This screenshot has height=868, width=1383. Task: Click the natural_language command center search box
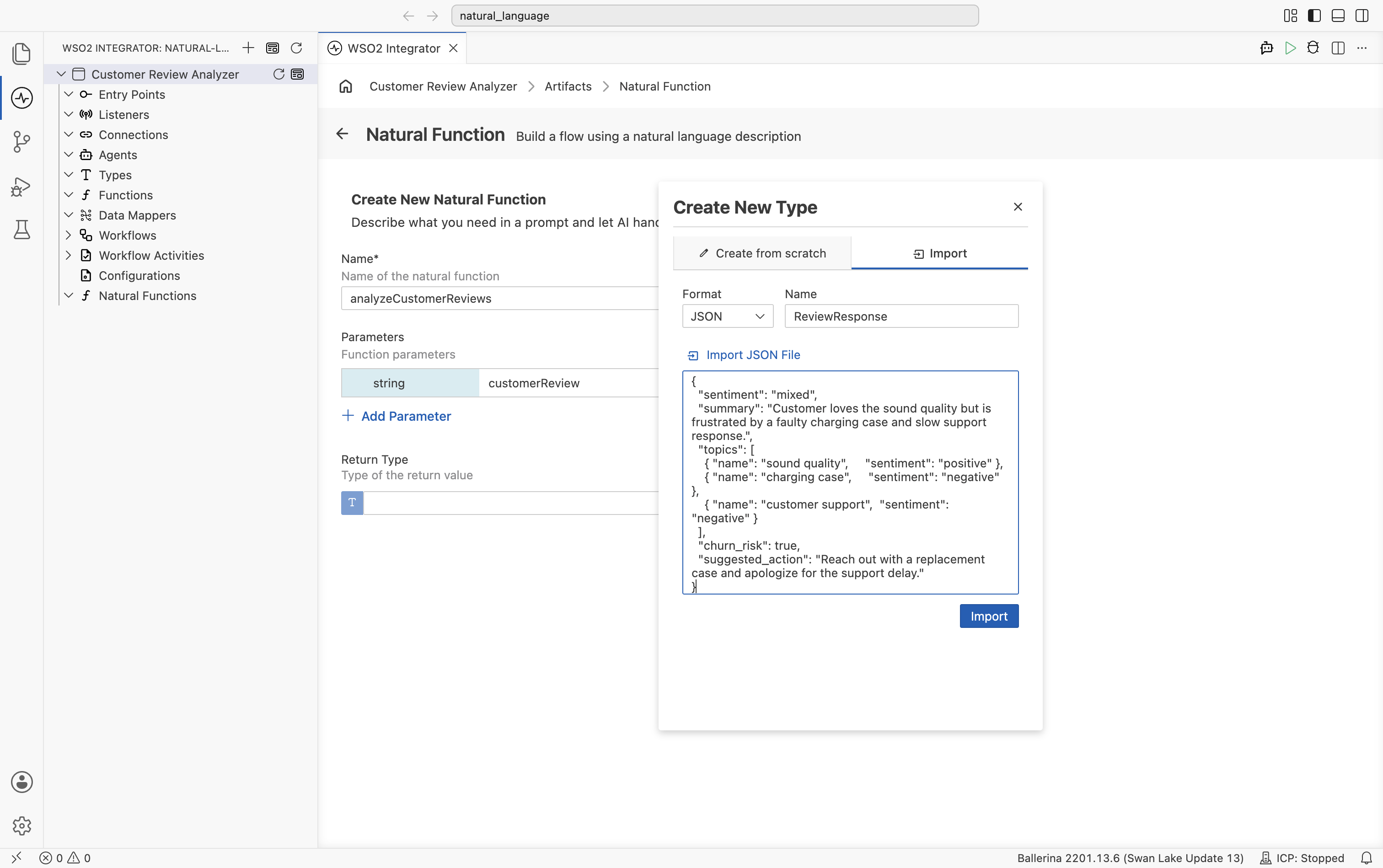(x=714, y=16)
